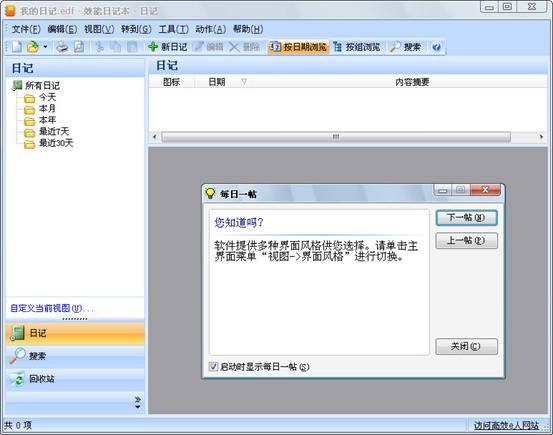Select the 本年 folder

point(47,120)
